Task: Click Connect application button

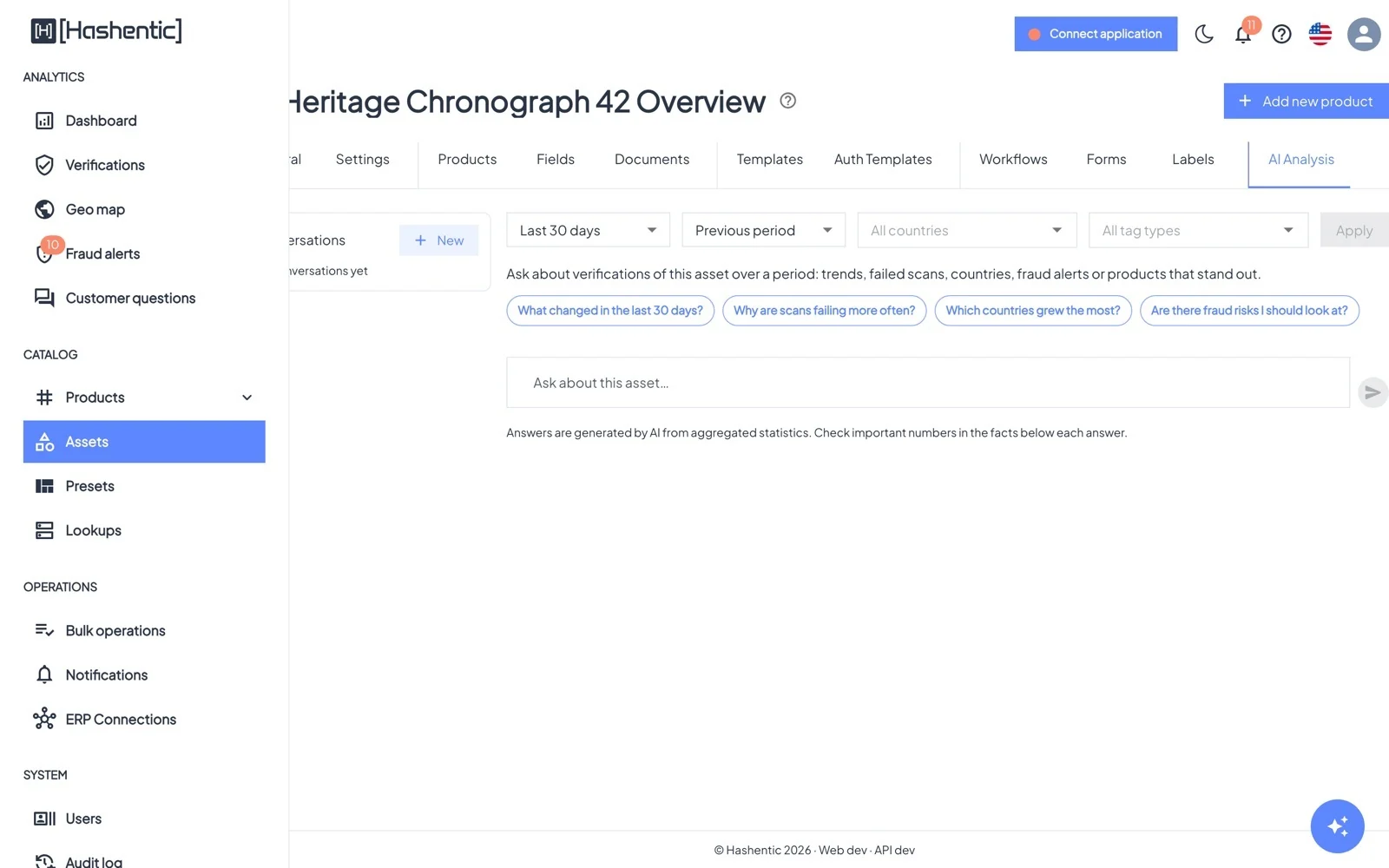Action: (1096, 34)
